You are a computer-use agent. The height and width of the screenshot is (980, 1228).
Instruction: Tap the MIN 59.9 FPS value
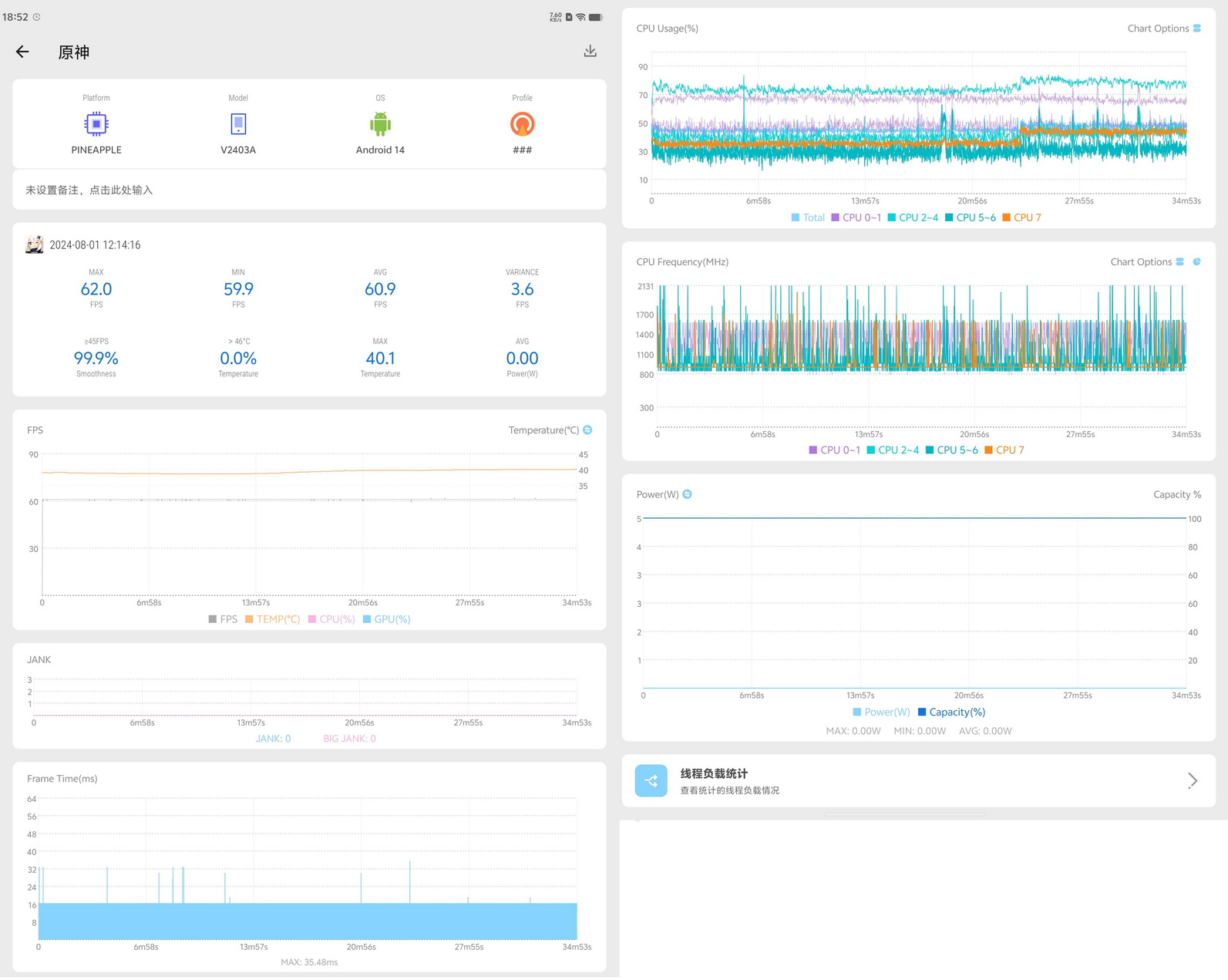click(238, 289)
